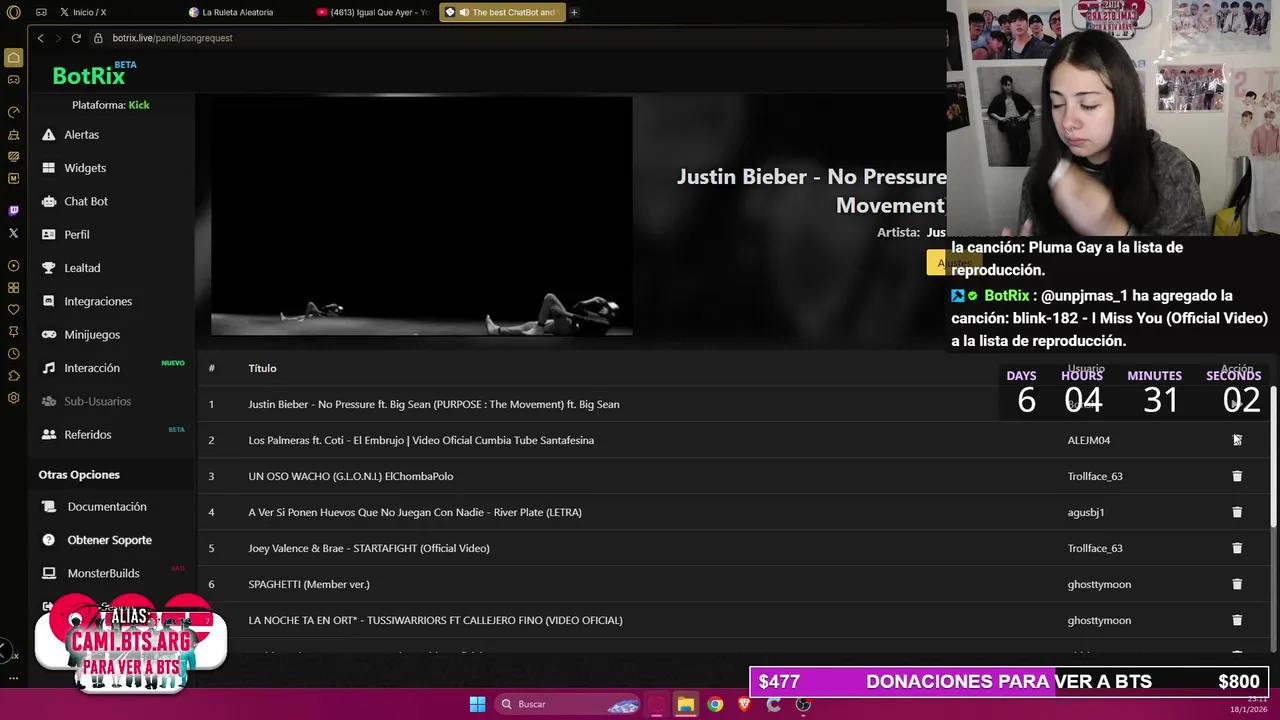1280x720 pixels.
Task: Click Trollface_63 beside UN OSO WACHO
Action: pyautogui.click(x=1095, y=476)
